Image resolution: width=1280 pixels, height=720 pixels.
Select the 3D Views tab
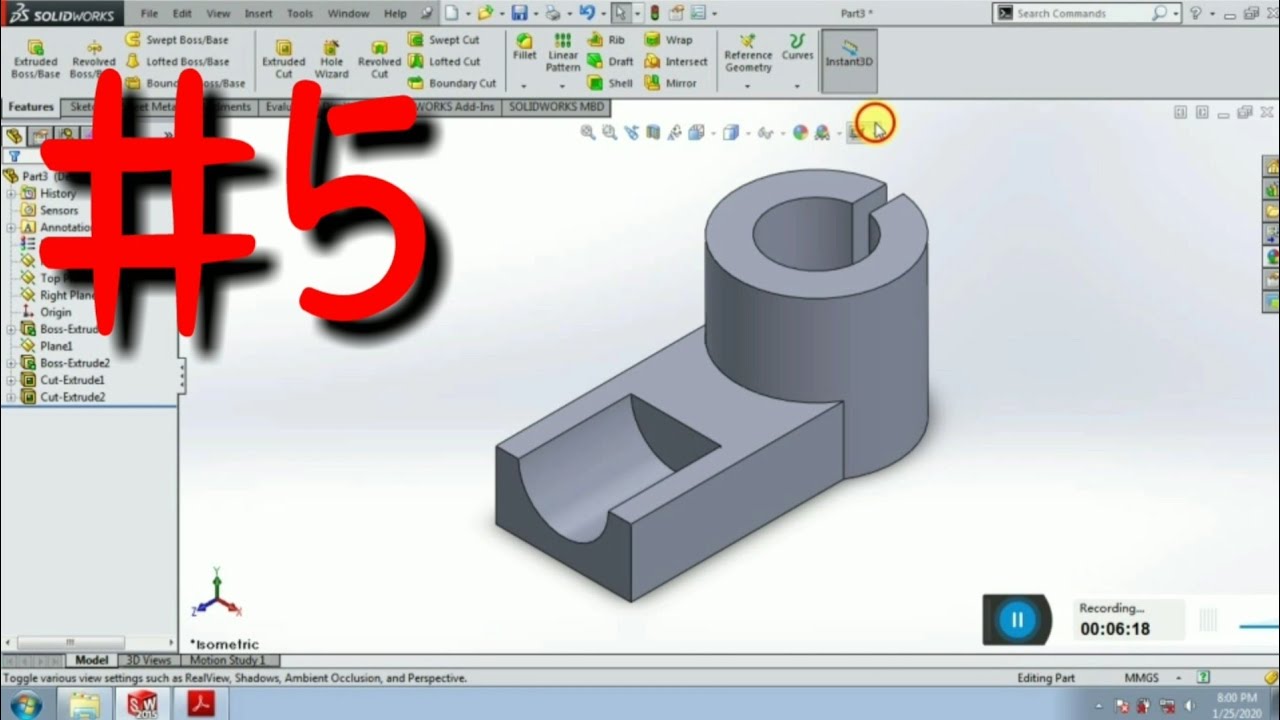pos(147,660)
